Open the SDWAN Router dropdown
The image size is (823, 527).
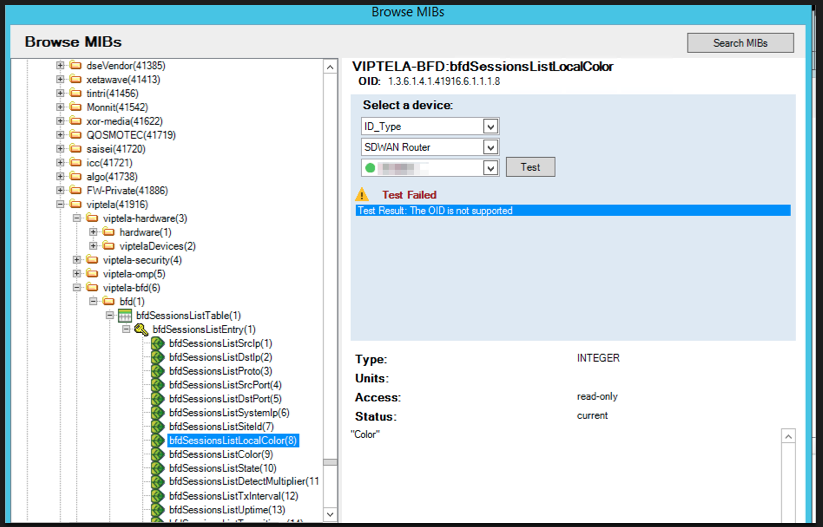490,147
